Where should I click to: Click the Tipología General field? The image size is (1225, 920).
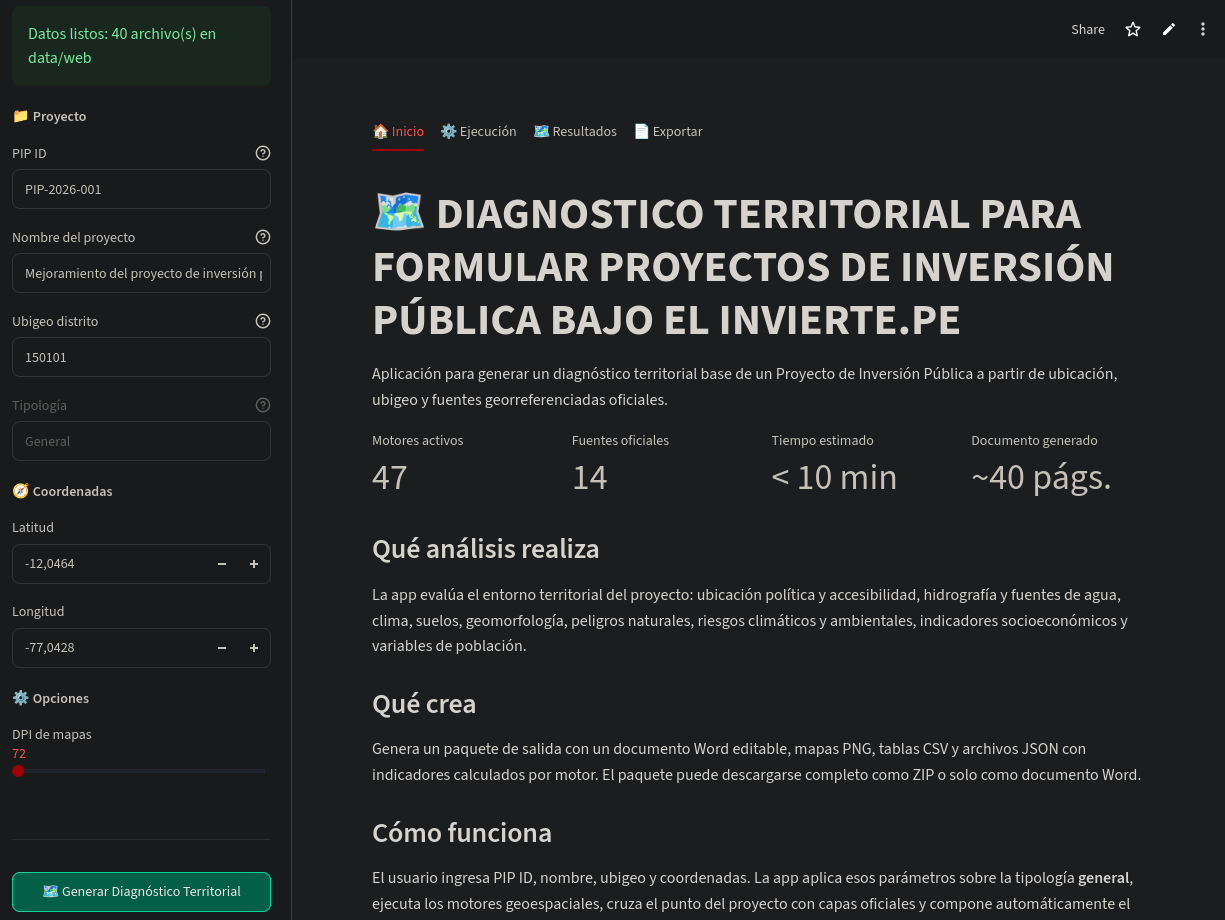point(141,441)
